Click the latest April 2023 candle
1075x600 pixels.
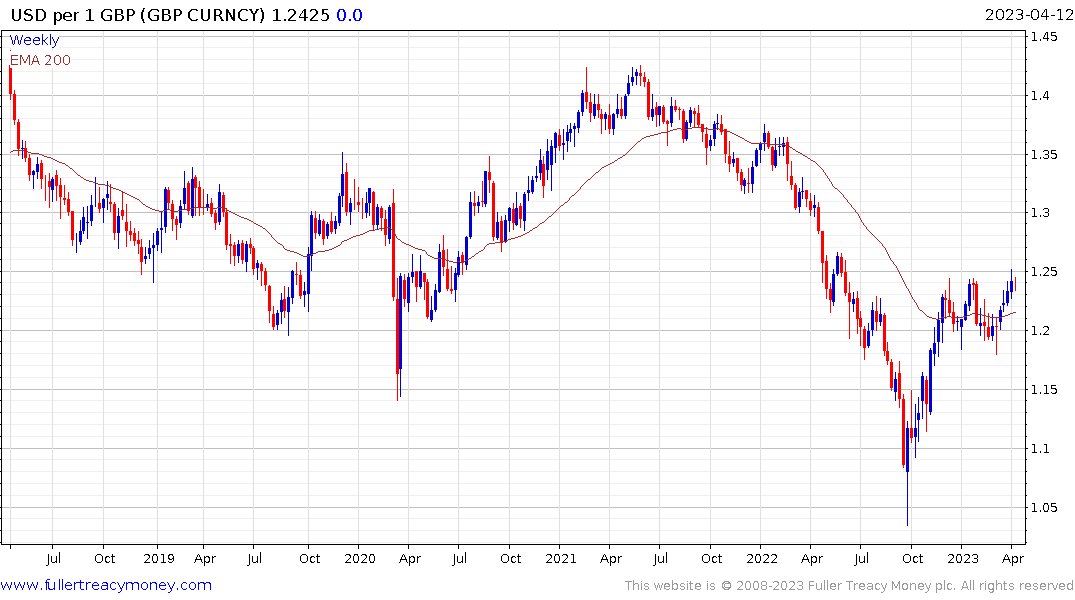pyautogui.click(x=1015, y=285)
